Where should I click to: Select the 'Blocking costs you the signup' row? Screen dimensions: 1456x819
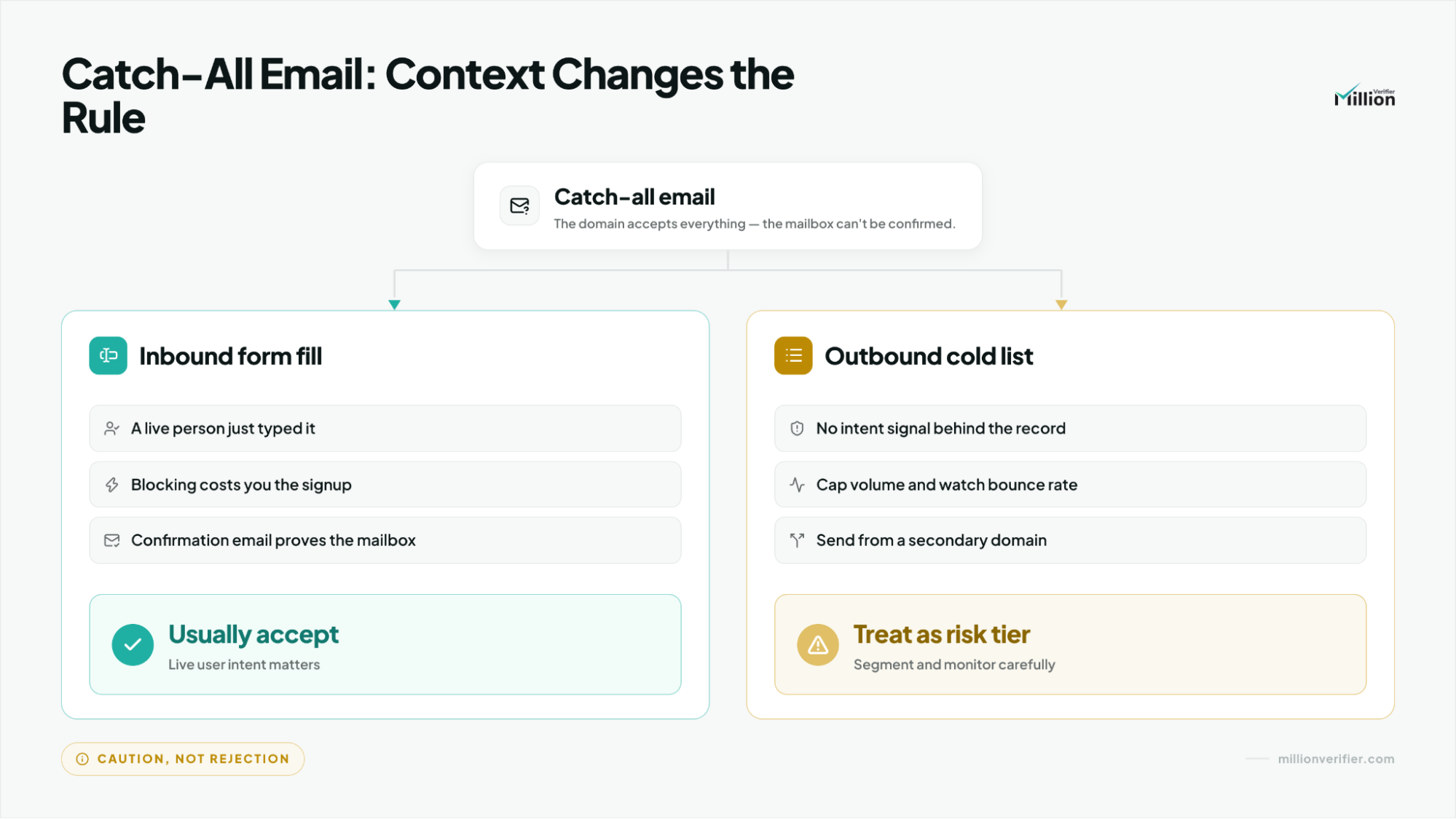pos(385,485)
